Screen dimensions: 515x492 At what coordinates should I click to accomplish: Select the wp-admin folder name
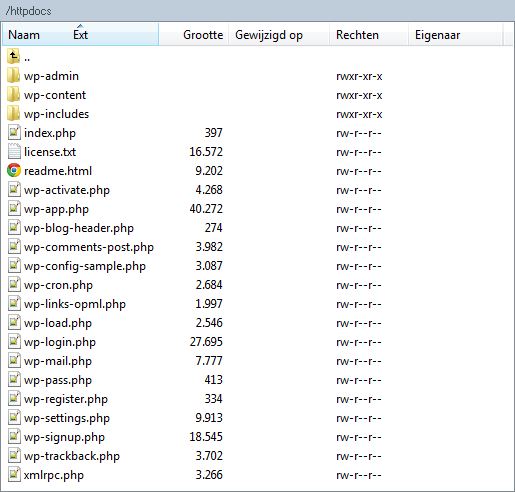tap(51, 76)
